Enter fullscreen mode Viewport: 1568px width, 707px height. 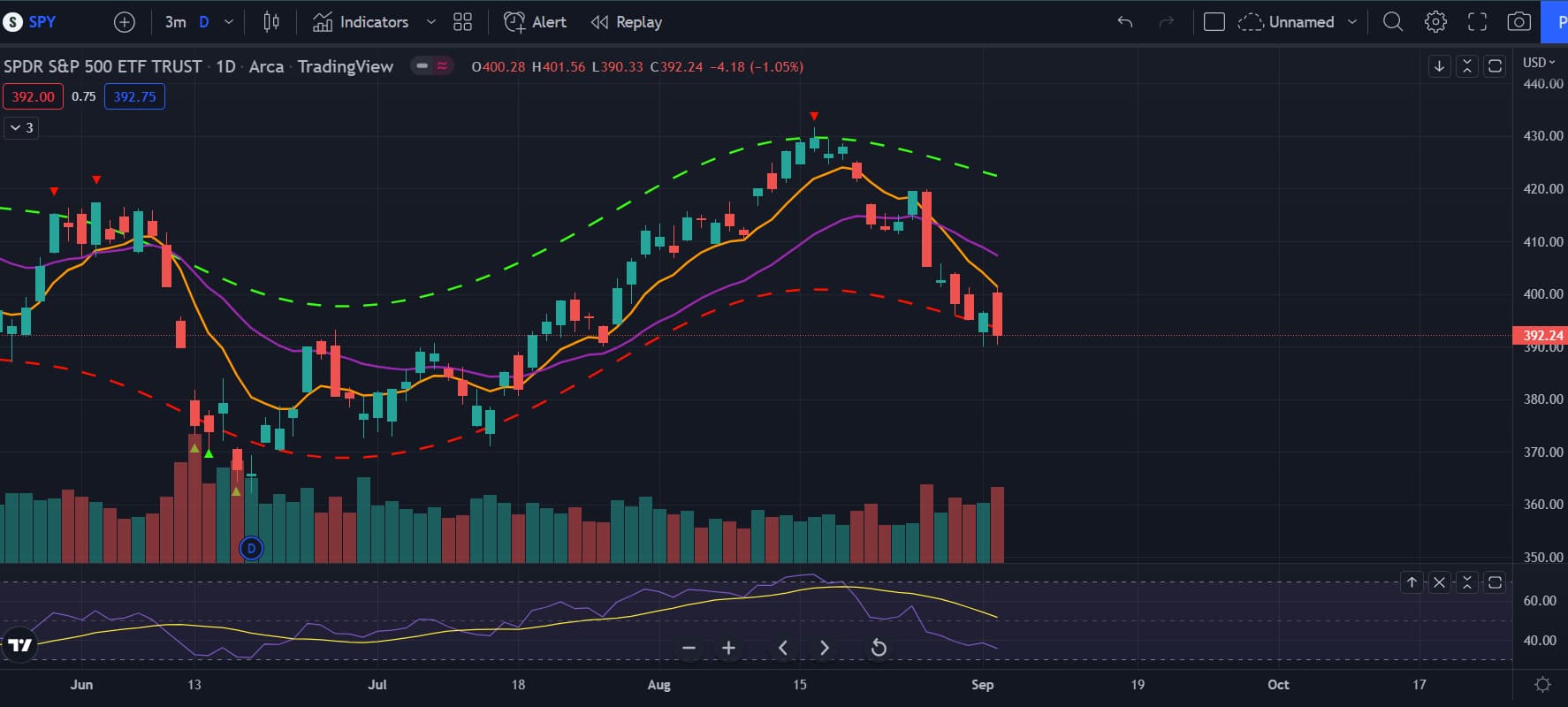(1477, 22)
